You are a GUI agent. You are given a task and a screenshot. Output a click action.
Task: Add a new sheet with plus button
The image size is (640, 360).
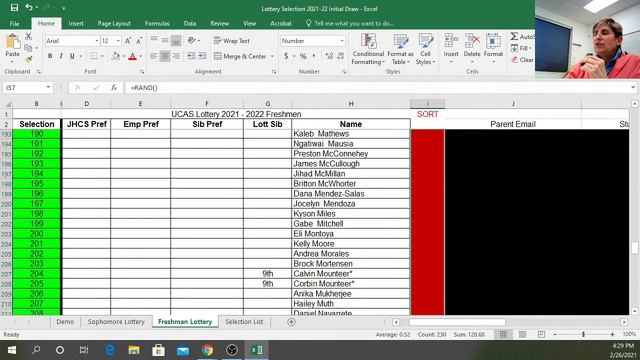291,322
